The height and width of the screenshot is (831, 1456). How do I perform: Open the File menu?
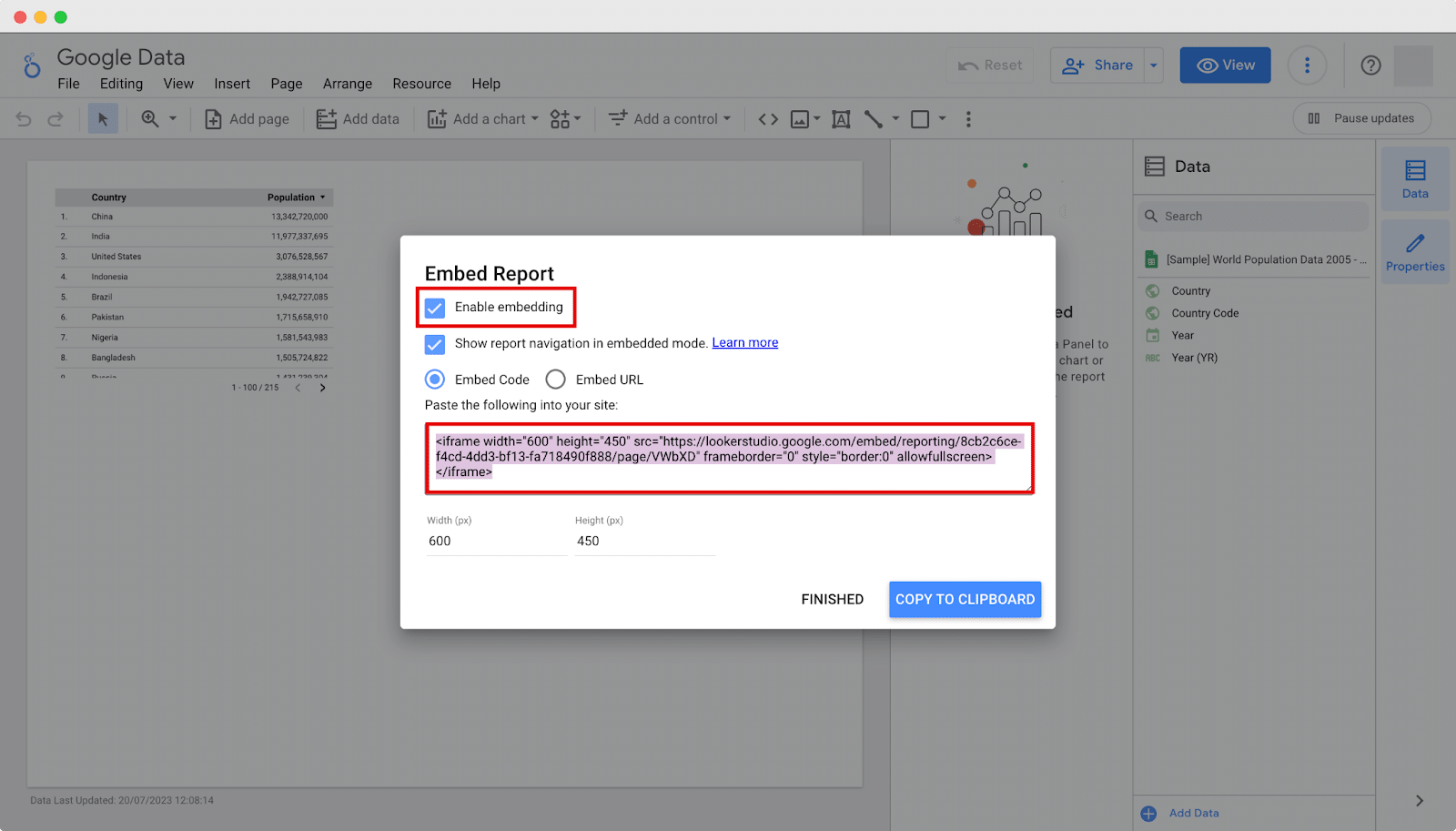68,84
